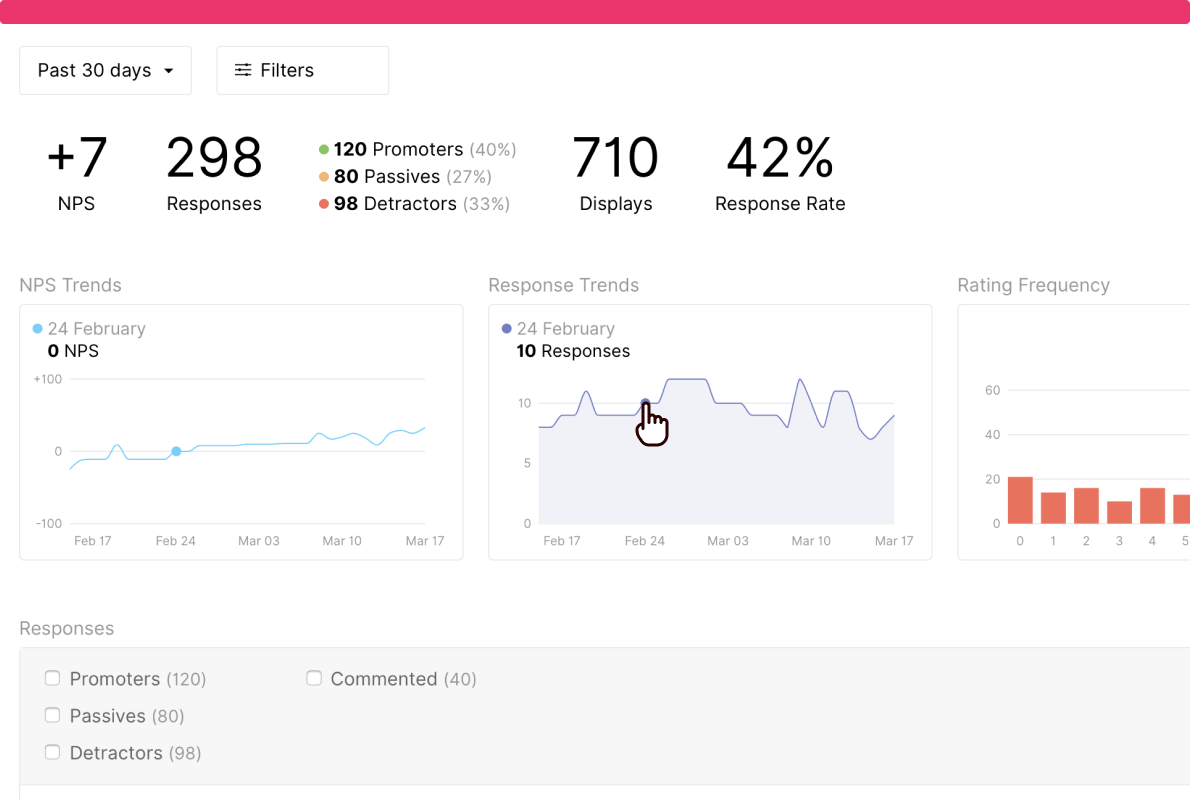Click the green Promoters legend dot
The width and height of the screenshot is (1190, 800).
pos(324,150)
